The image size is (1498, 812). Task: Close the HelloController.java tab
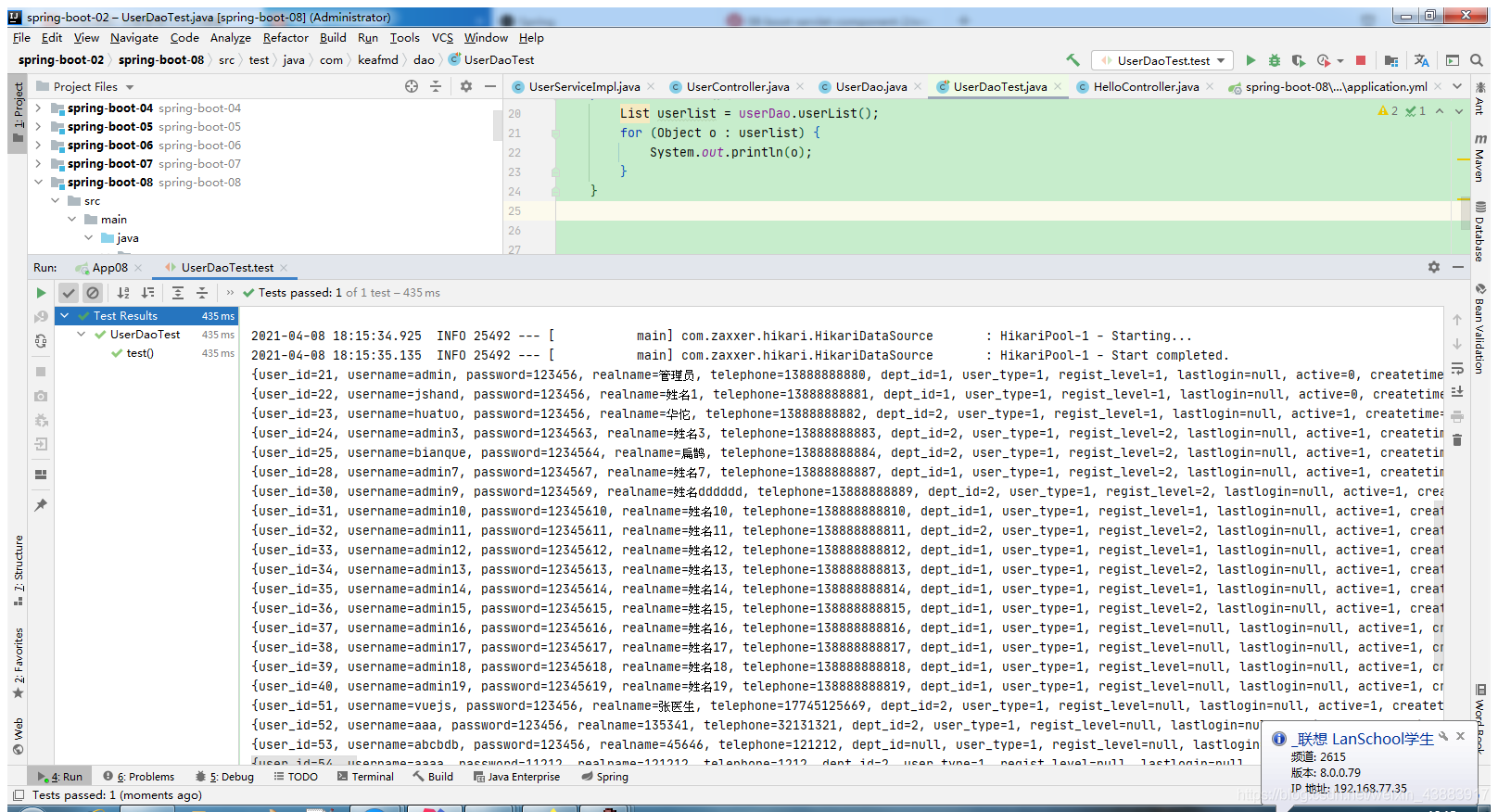tap(1210, 86)
